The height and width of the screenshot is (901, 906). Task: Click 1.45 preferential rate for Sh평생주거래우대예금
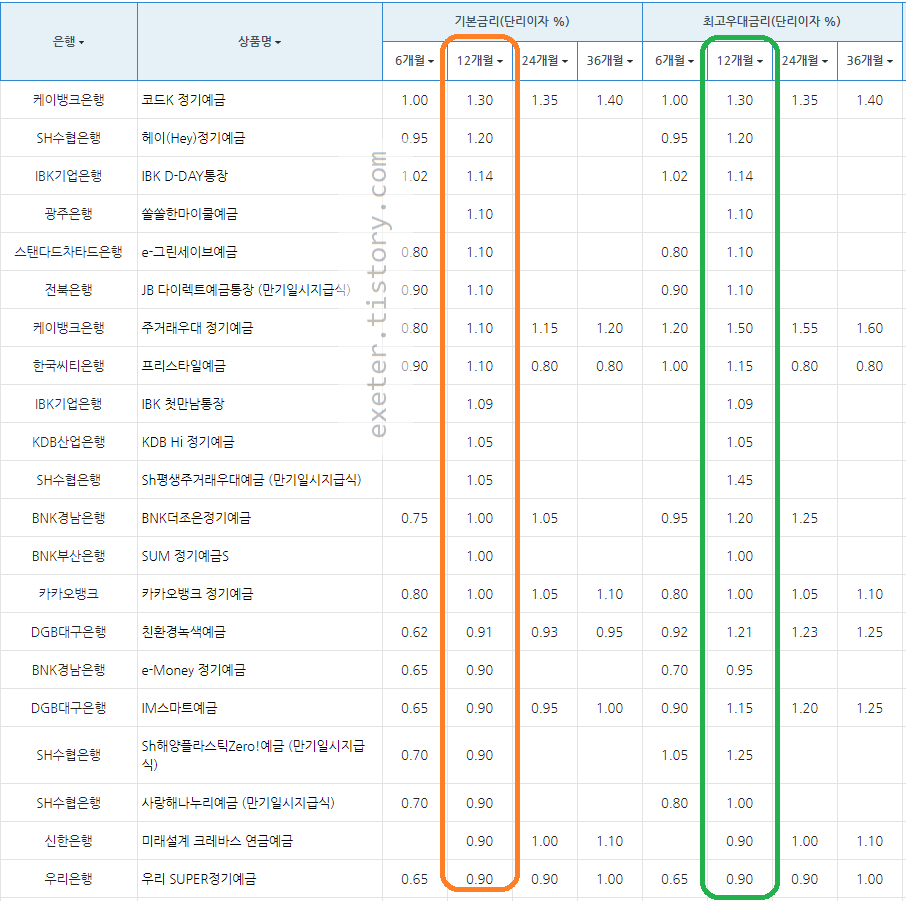point(740,480)
